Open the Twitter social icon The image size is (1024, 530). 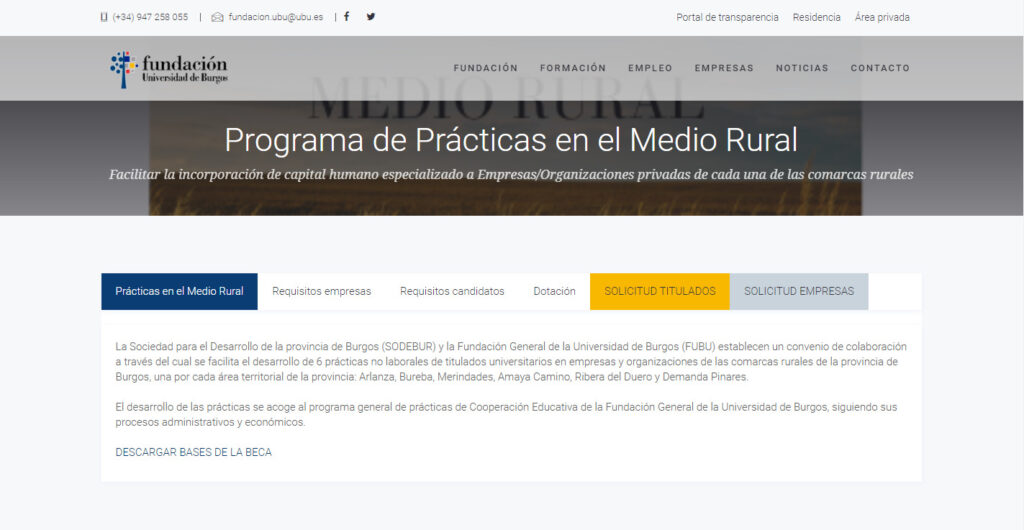pos(371,17)
